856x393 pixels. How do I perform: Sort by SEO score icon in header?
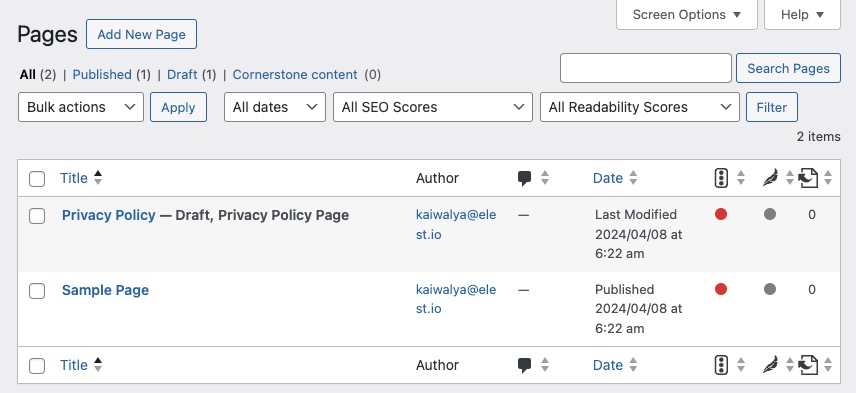[721, 178]
